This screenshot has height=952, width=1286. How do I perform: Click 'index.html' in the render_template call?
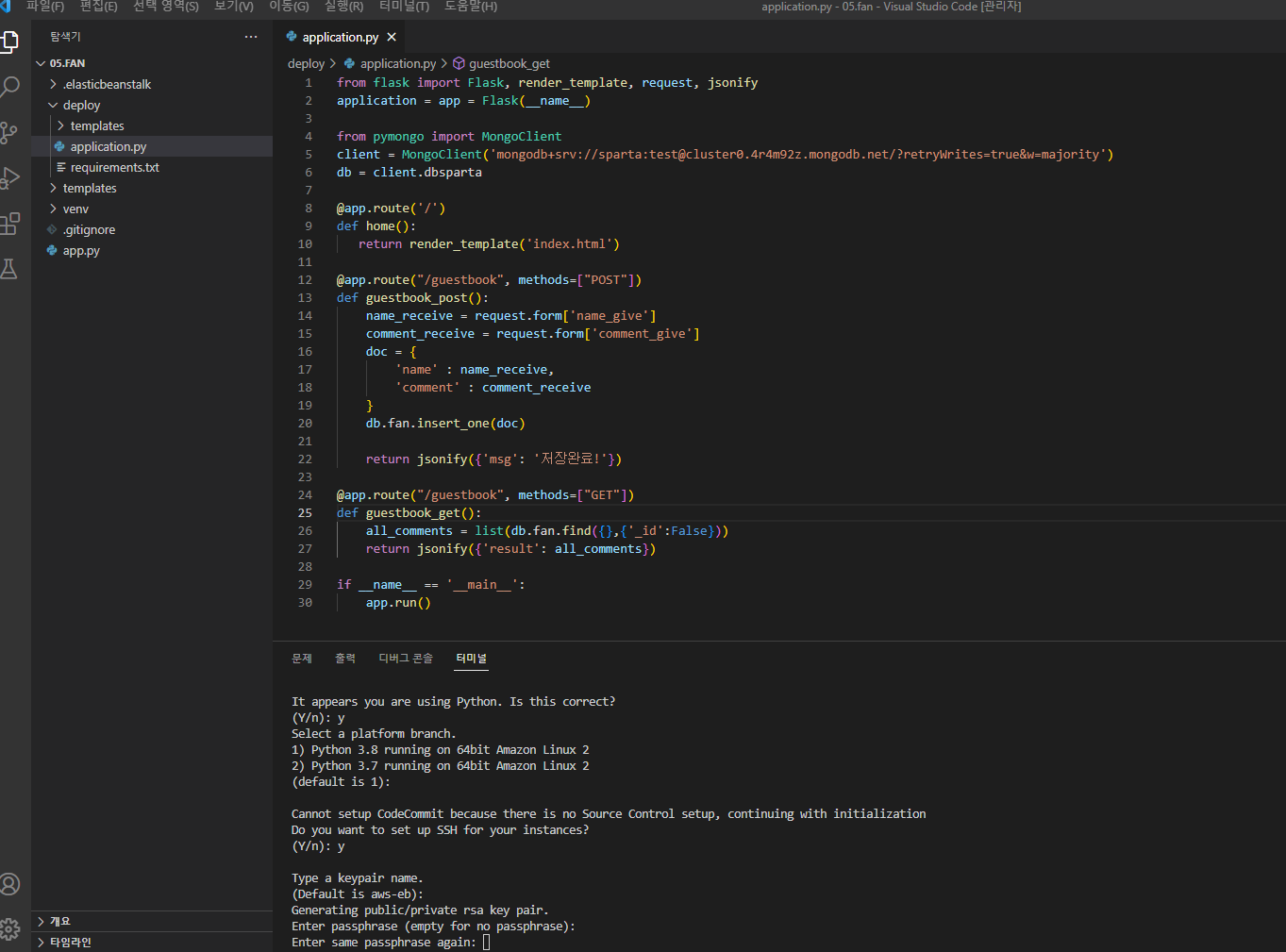[x=569, y=244]
